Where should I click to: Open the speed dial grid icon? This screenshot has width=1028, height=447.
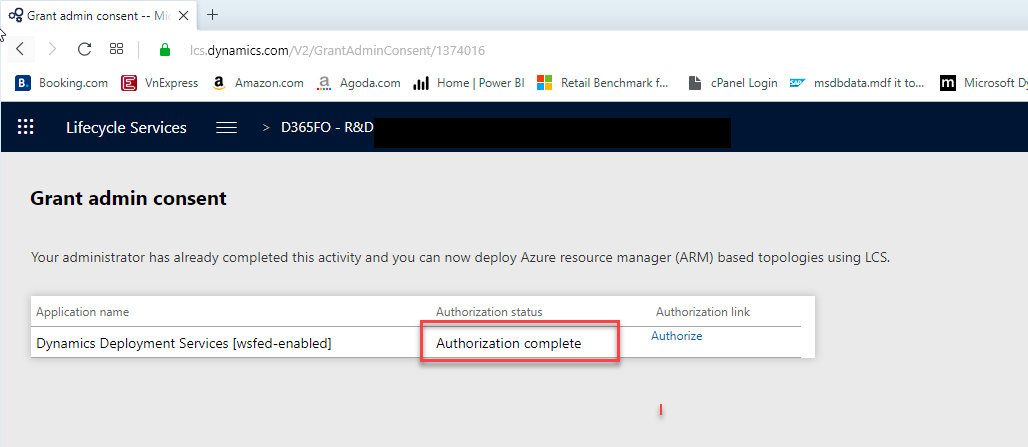coord(117,49)
